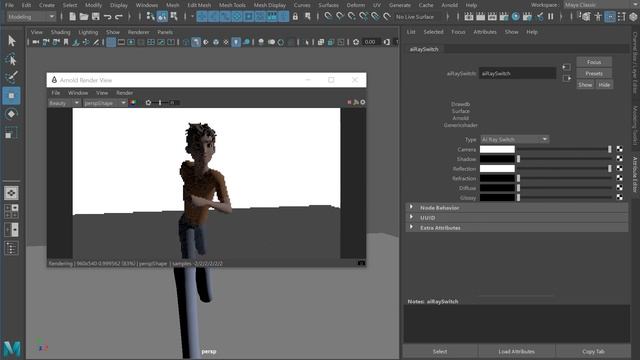Viewport: 640px width, 360px height.
Task: Click the Hide button beside Show
Action: click(604, 85)
